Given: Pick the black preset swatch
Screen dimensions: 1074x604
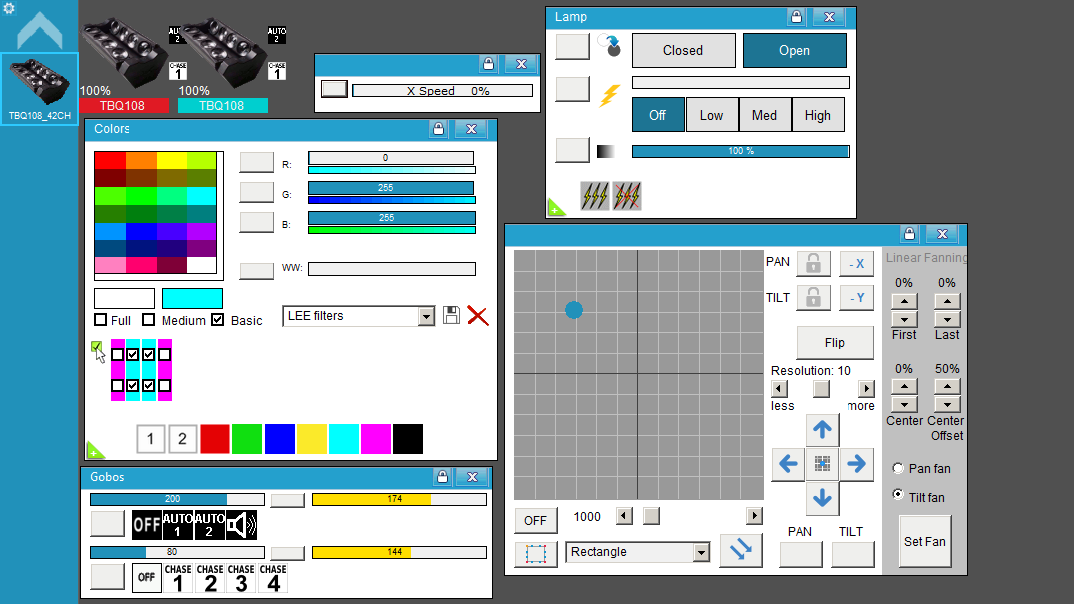Looking at the screenshot, I should [x=408, y=439].
